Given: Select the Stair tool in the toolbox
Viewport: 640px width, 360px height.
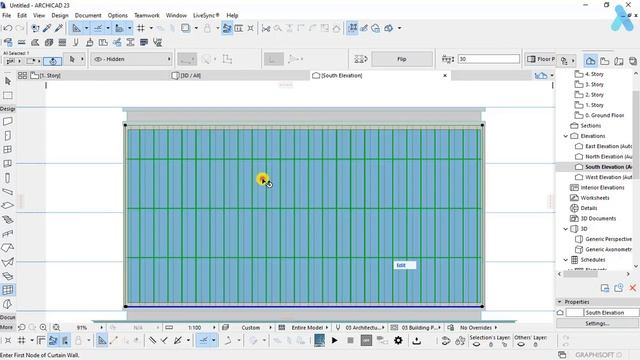Looking at the screenshot, I should (x=8, y=220).
